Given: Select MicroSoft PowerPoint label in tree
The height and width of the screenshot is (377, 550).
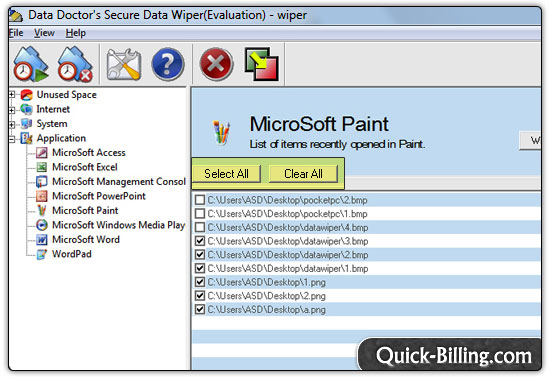Looking at the screenshot, I should [x=99, y=196].
